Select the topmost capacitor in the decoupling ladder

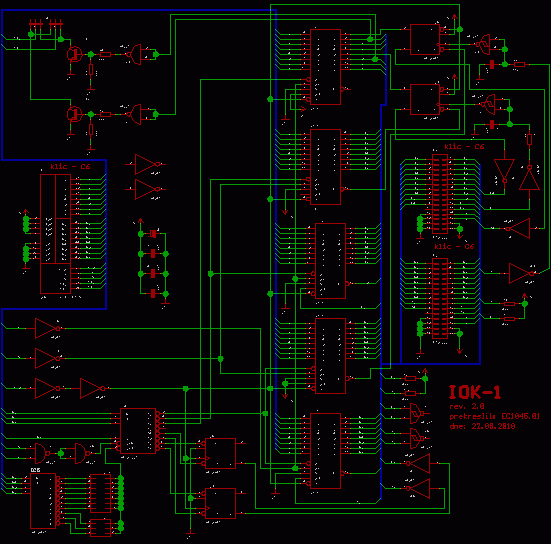[153, 234]
